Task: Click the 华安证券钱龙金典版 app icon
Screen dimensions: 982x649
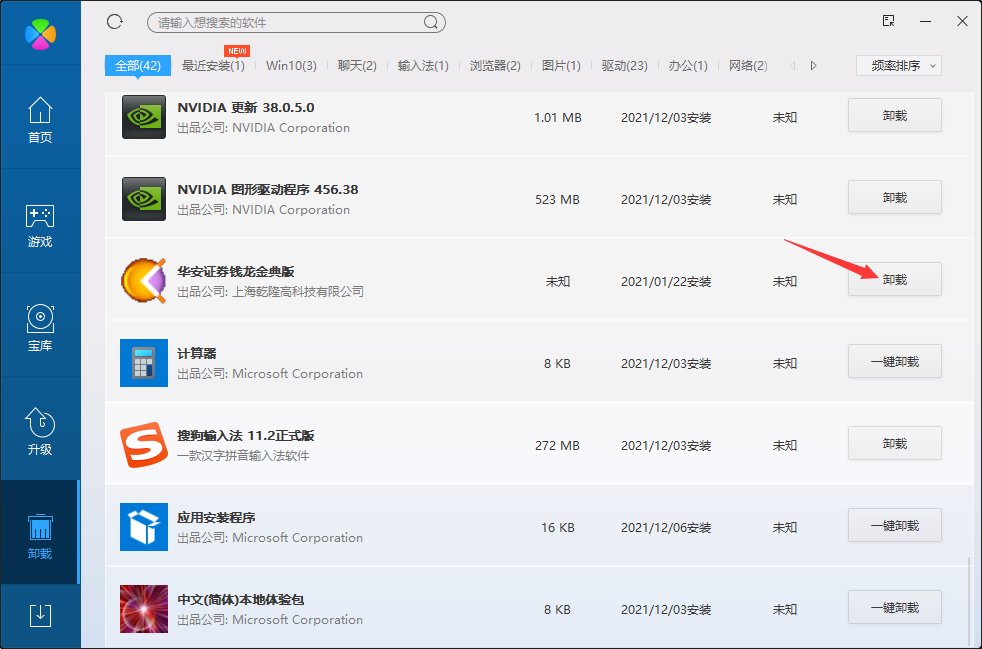Action: [x=144, y=281]
